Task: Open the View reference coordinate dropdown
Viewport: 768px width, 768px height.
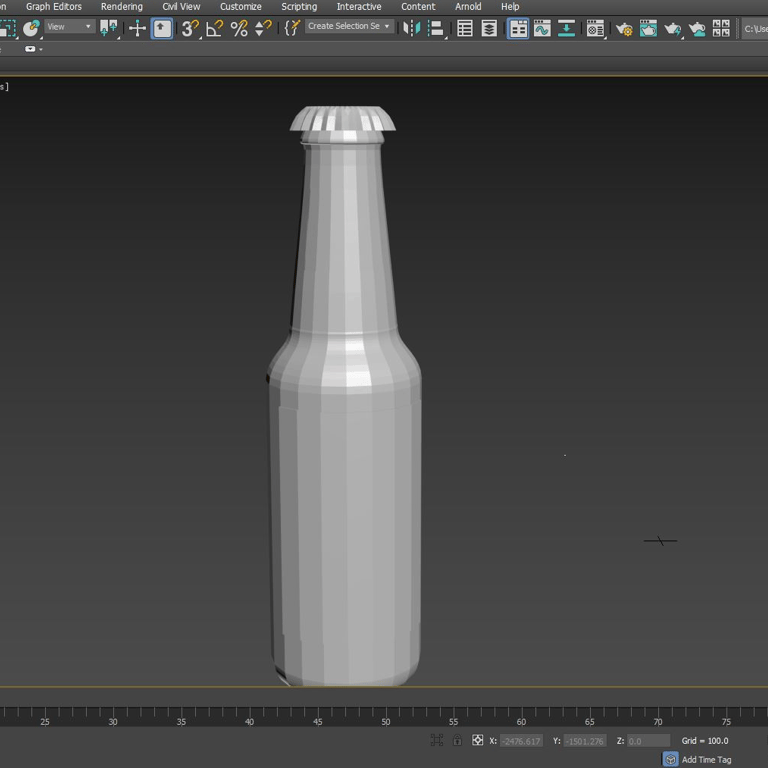Action: tap(70, 26)
